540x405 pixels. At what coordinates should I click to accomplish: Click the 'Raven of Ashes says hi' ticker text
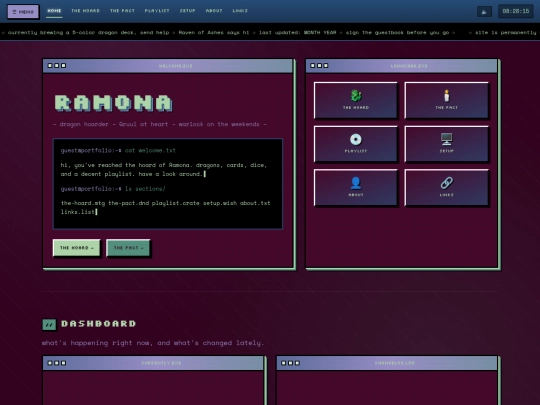214,32
